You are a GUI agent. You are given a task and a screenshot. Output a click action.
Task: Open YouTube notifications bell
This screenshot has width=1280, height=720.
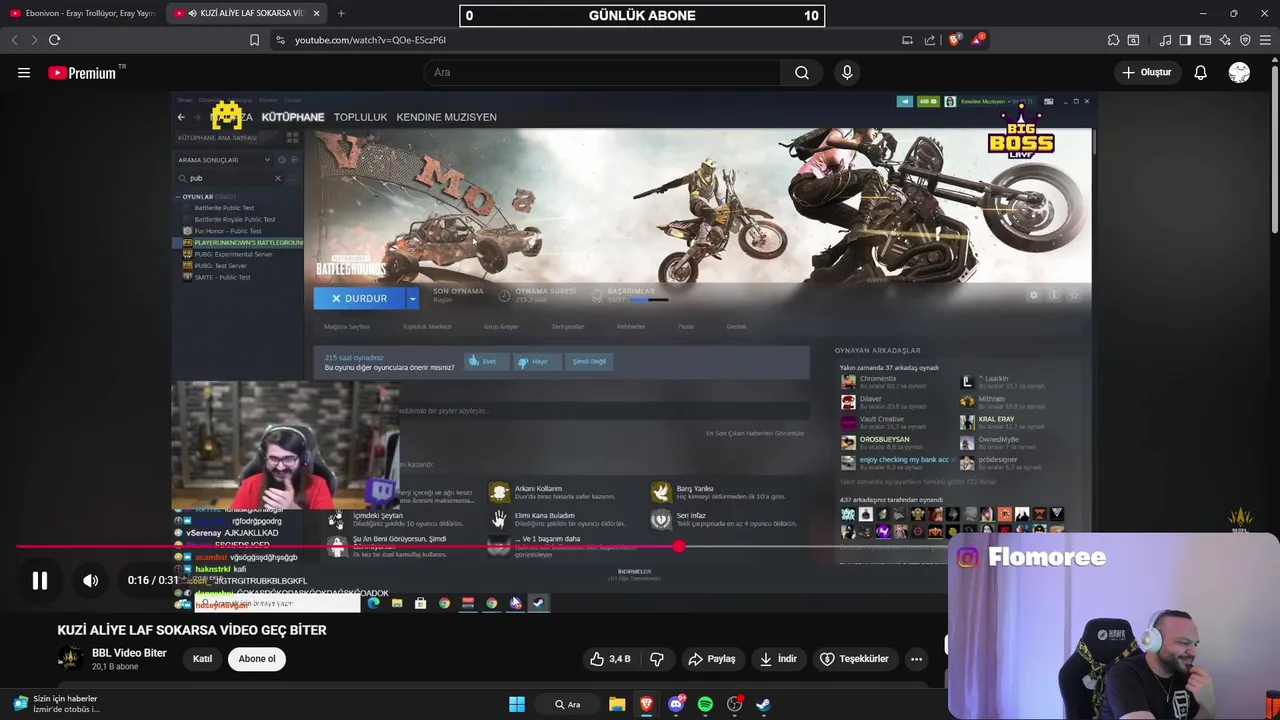coord(1200,72)
